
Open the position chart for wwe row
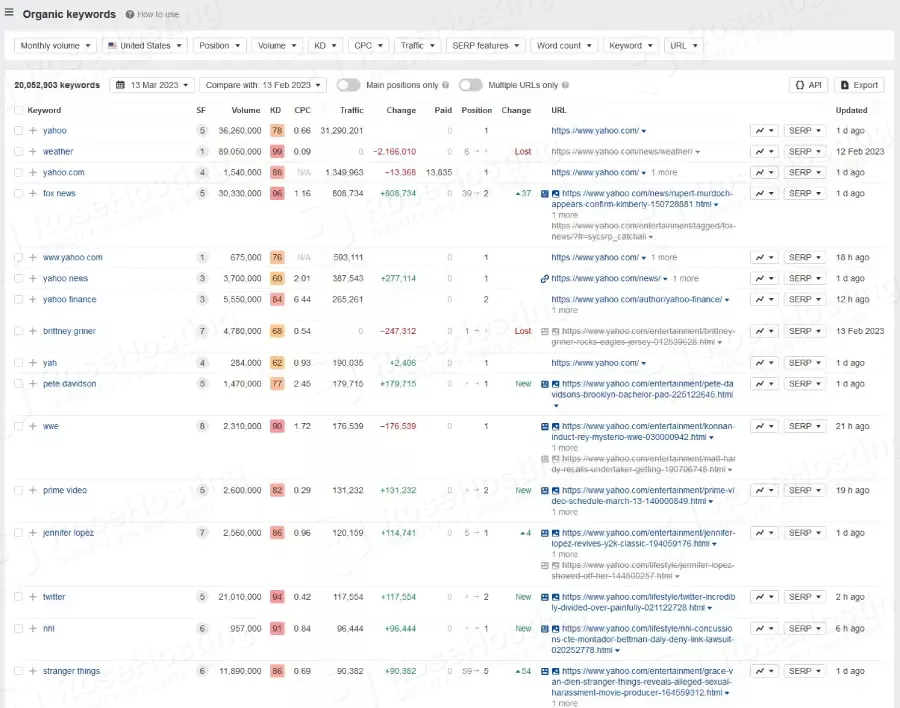764,426
